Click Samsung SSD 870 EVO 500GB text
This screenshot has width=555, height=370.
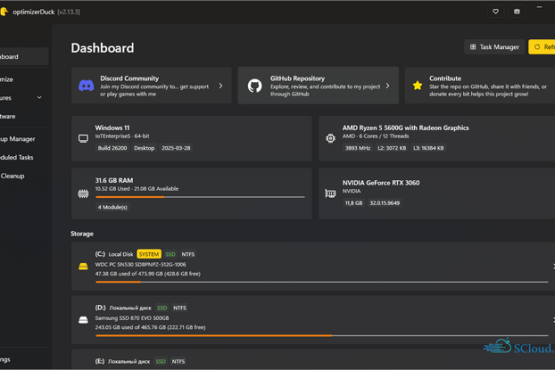tap(132, 318)
